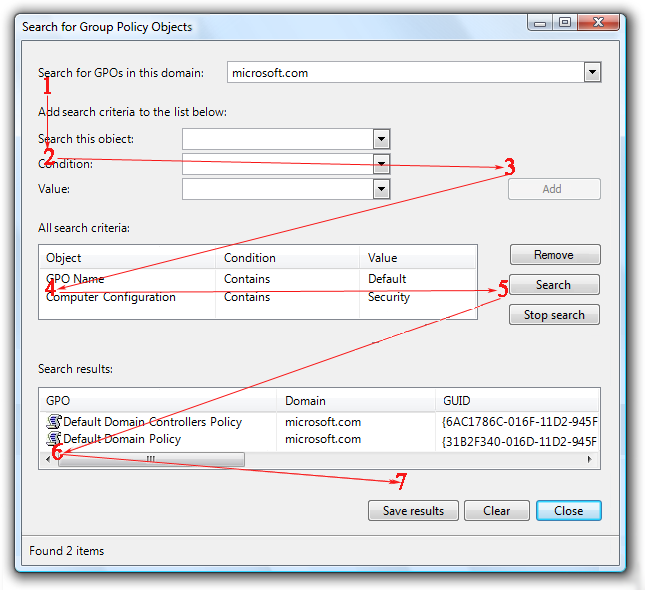The image size is (645, 590).
Task: Click the Value column header in criteria list
Action: coord(418,258)
